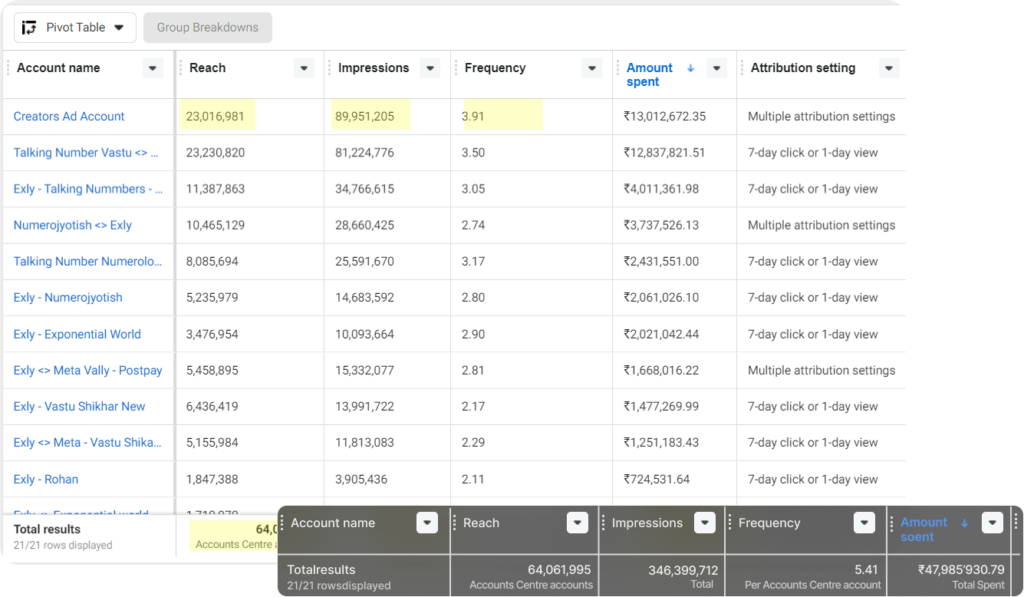Select the frequency value 2.29
The image size is (1024, 597).
[x=473, y=443]
